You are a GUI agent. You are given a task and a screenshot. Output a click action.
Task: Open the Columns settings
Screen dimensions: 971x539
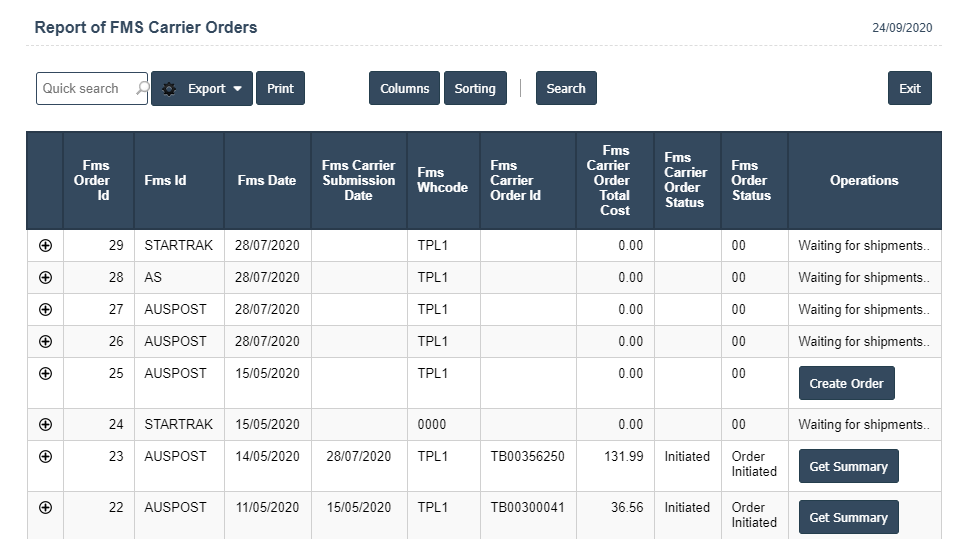point(404,88)
